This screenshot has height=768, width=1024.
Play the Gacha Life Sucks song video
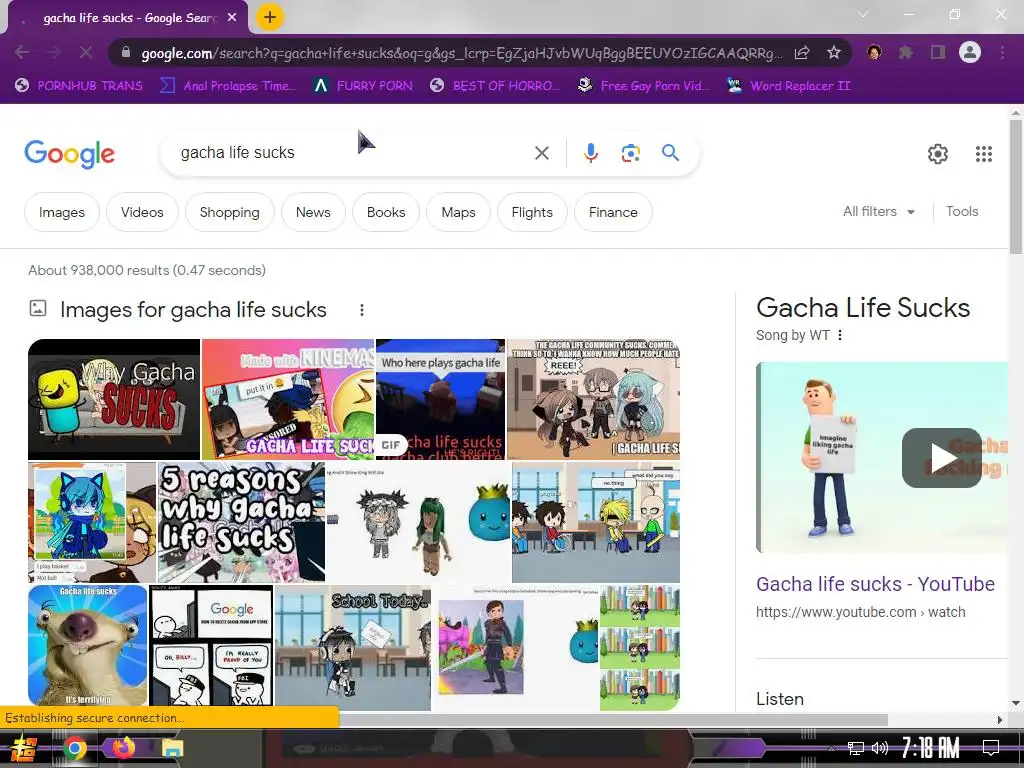coord(941,458)
